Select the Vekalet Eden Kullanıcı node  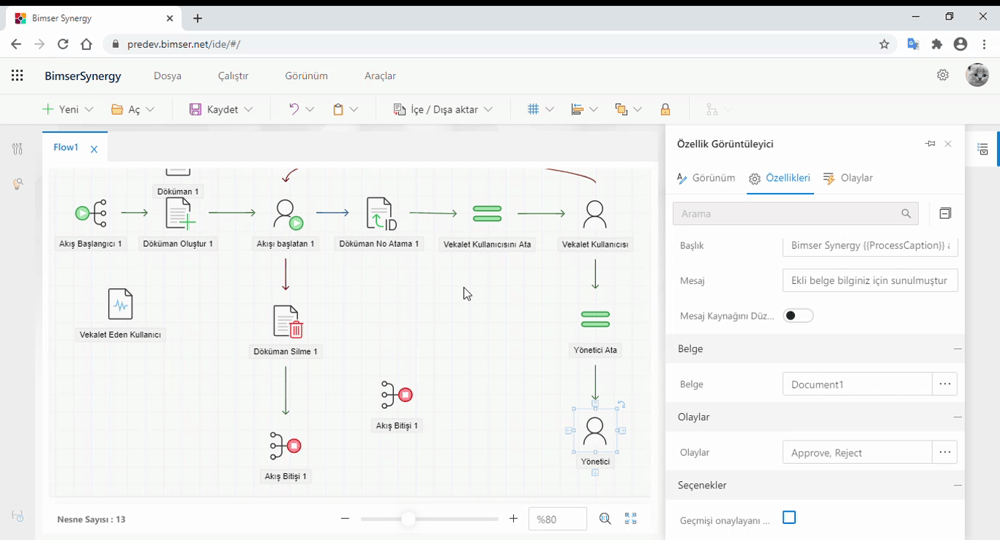pos(120,304)
